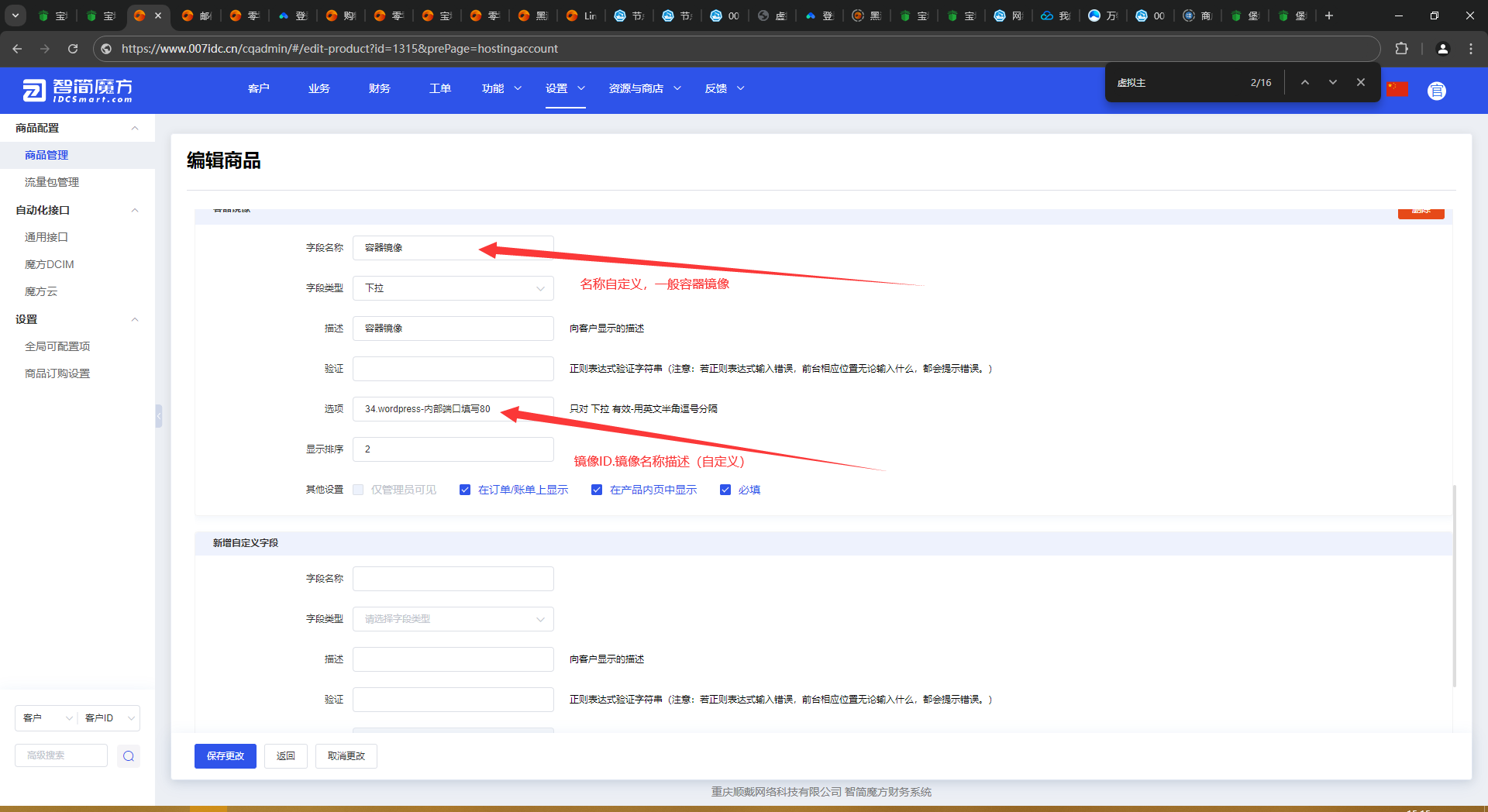Screen dimensions: 1488x812
Task: Open the 客户 menu
Action: pyautogui.click(x=259, y=88)
